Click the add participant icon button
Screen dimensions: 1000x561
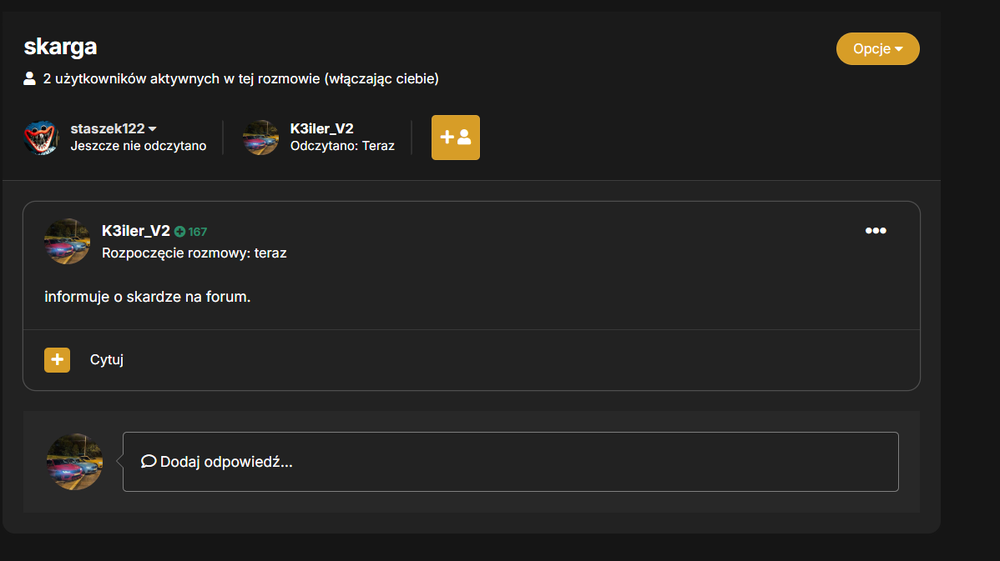tap(455, 138)
